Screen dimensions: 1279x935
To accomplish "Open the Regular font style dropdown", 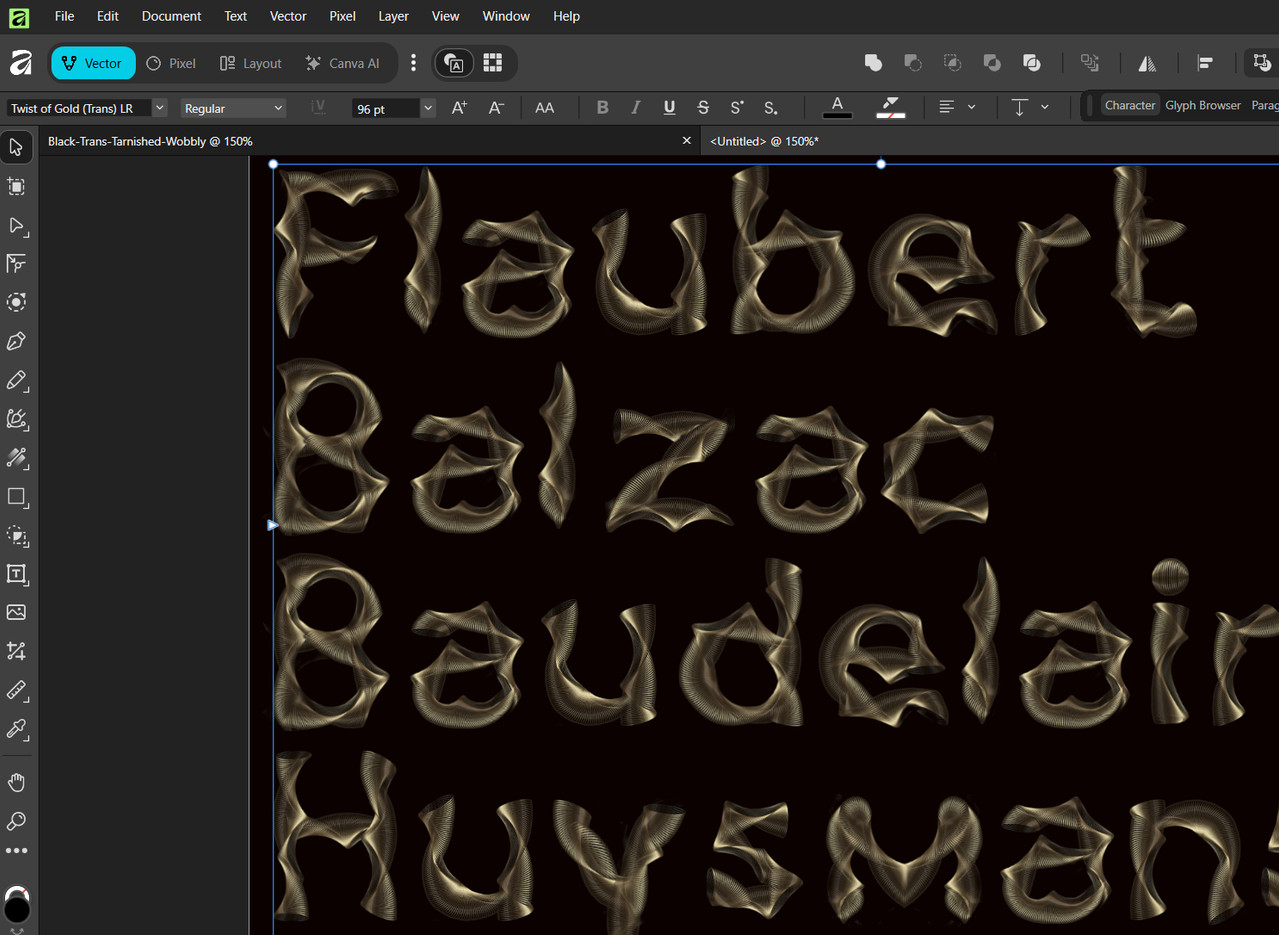I will 234,108.
